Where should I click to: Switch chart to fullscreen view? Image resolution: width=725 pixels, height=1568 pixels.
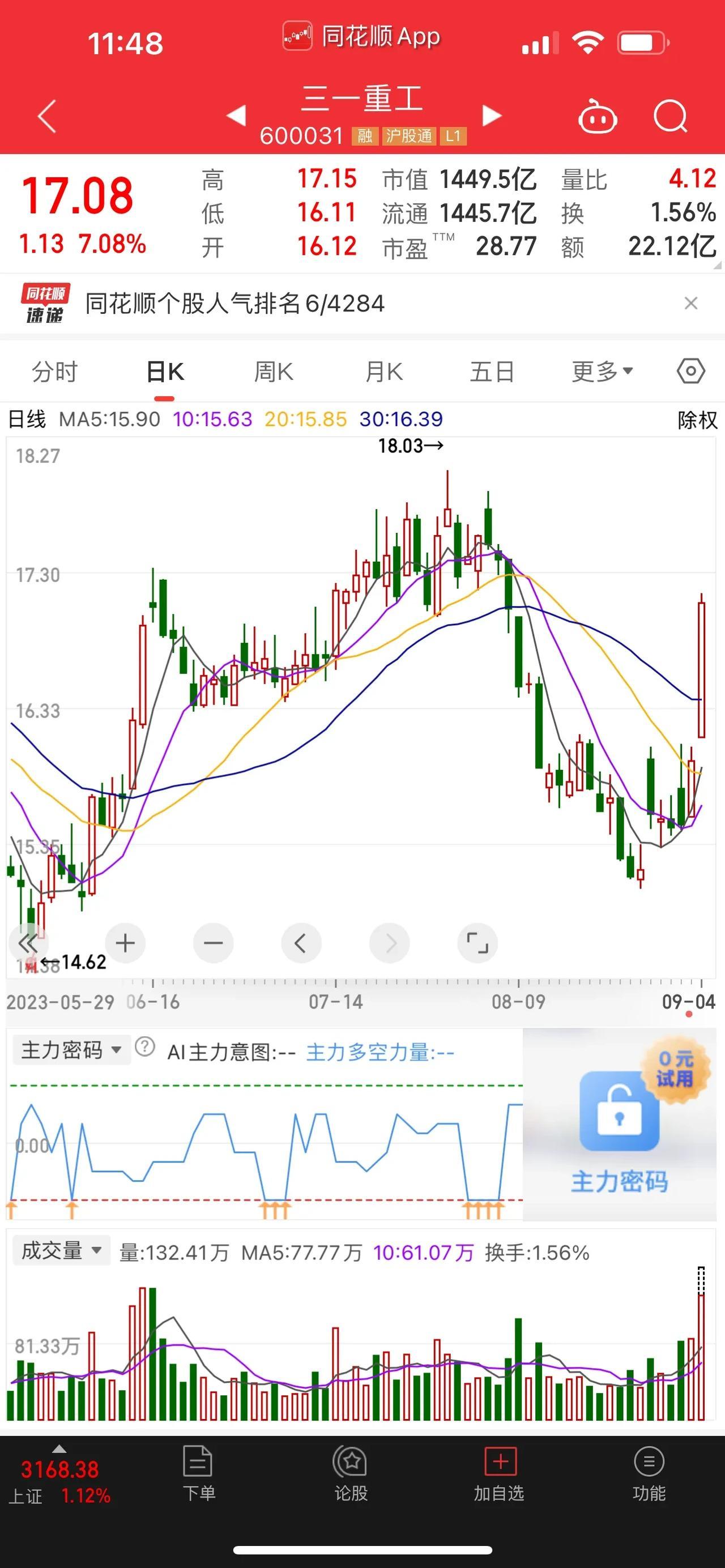pos(477,943)
